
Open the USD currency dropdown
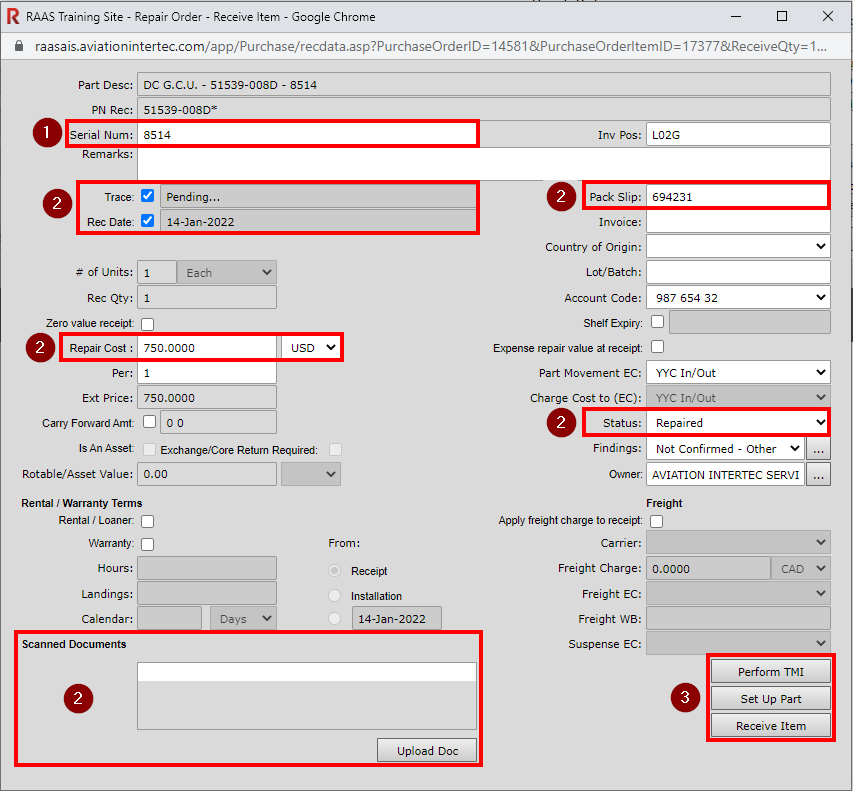tap(311, 347)
